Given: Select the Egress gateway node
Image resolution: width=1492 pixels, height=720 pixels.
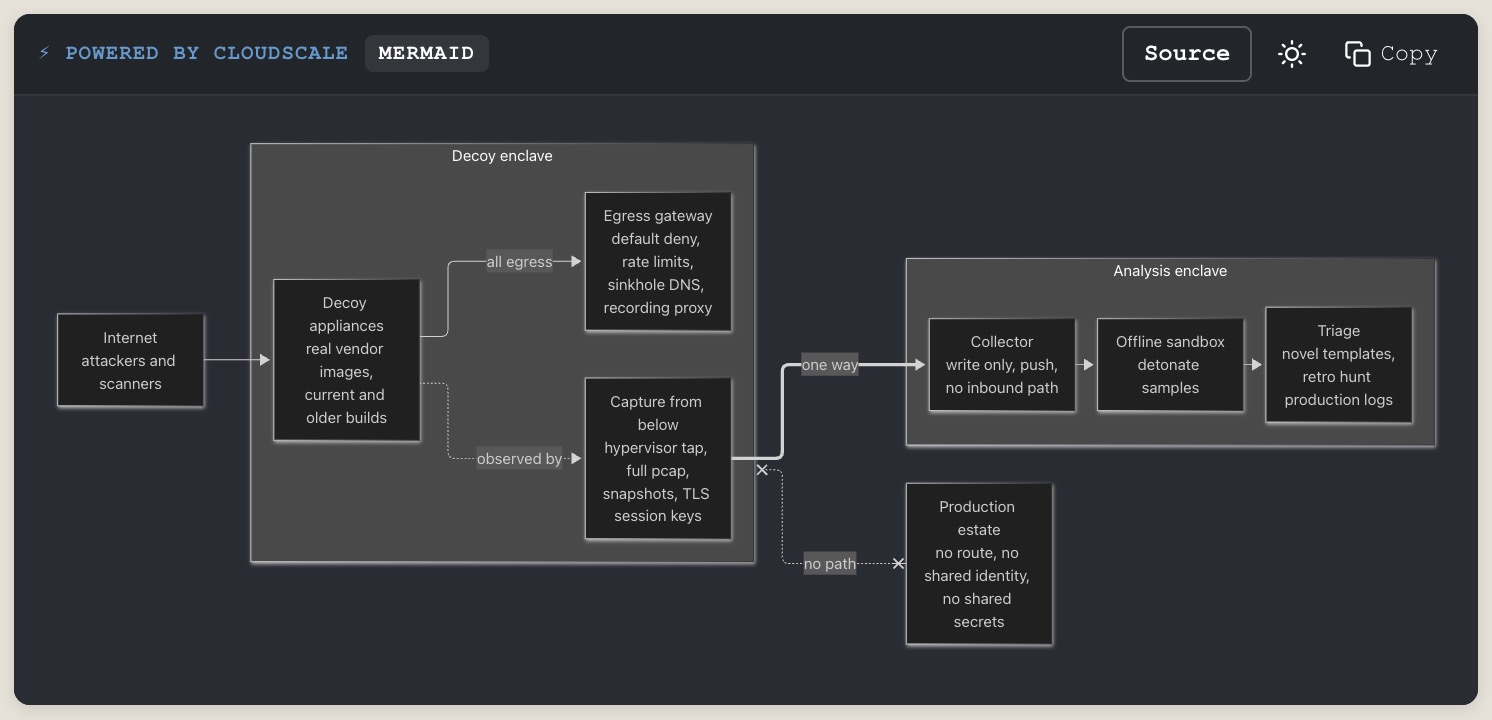Looking at the screenshot, I should click(x=658, y=262).
